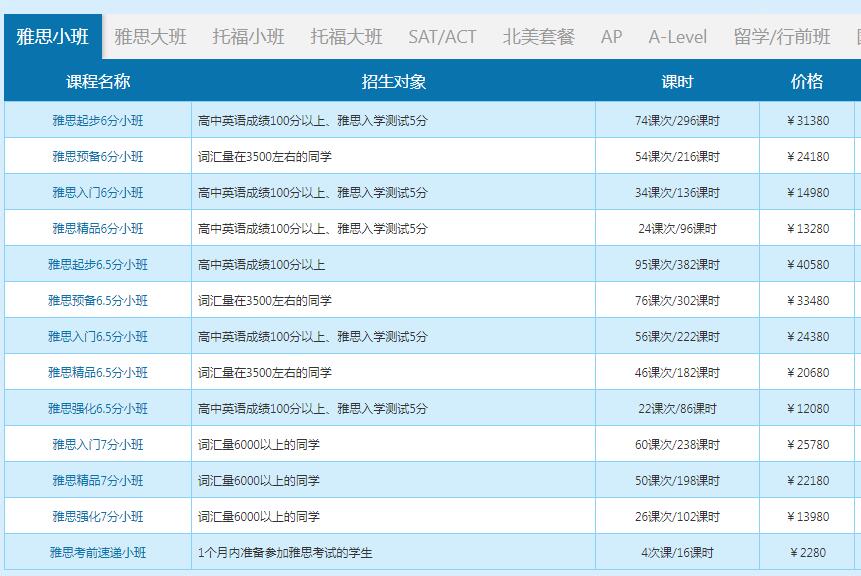Open the 雅思入门6.5分小班 course link
Screen dimensions: 861x576
pyautogui.click(x=98, y=336)
